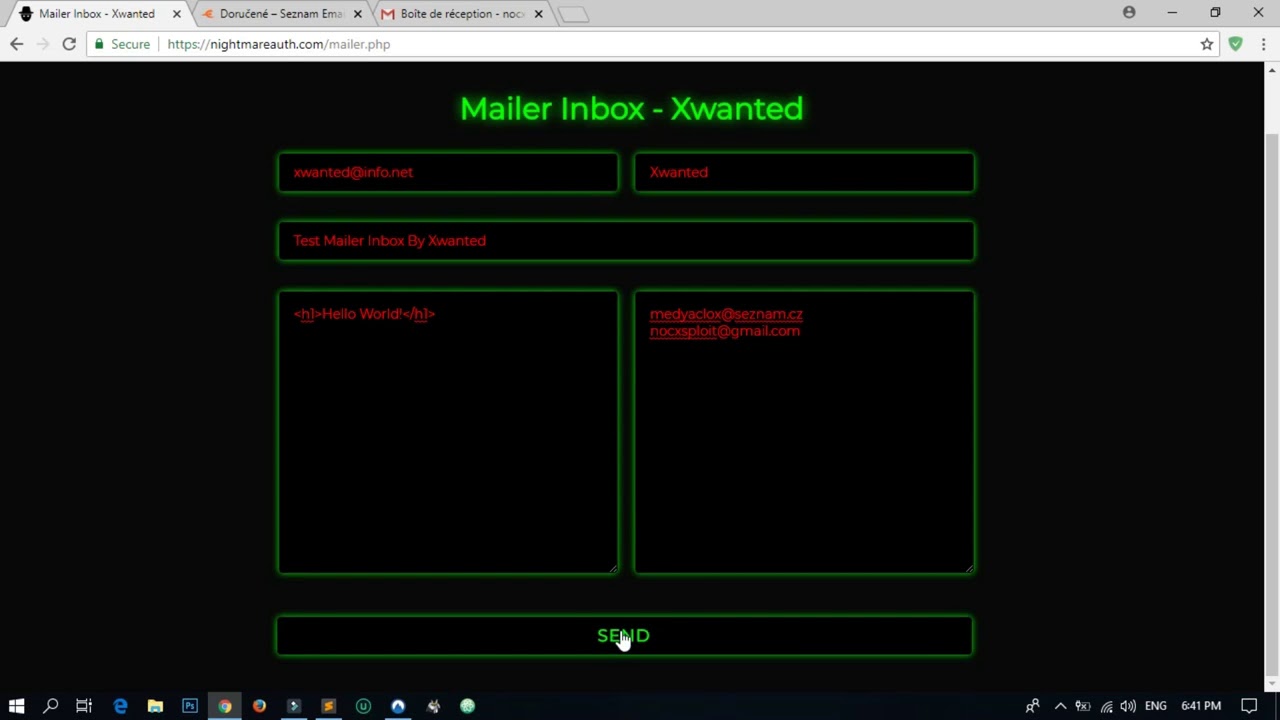Close the Mailer Inbox - Xwanted tab
This screenshot has height=720, width=1280.
177,14
